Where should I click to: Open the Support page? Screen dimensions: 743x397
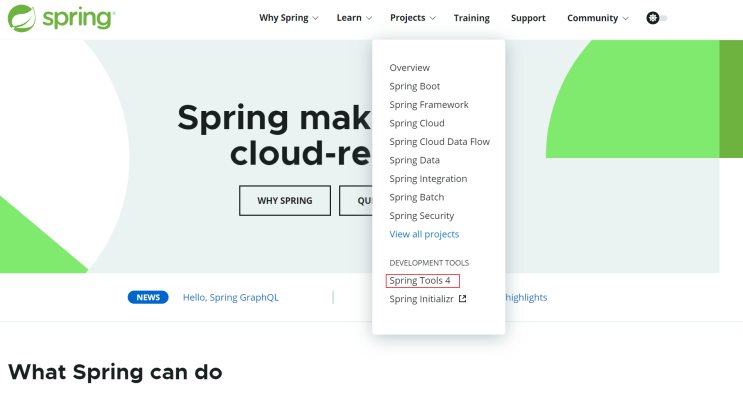pyautogui.click(x=528, y=18)
